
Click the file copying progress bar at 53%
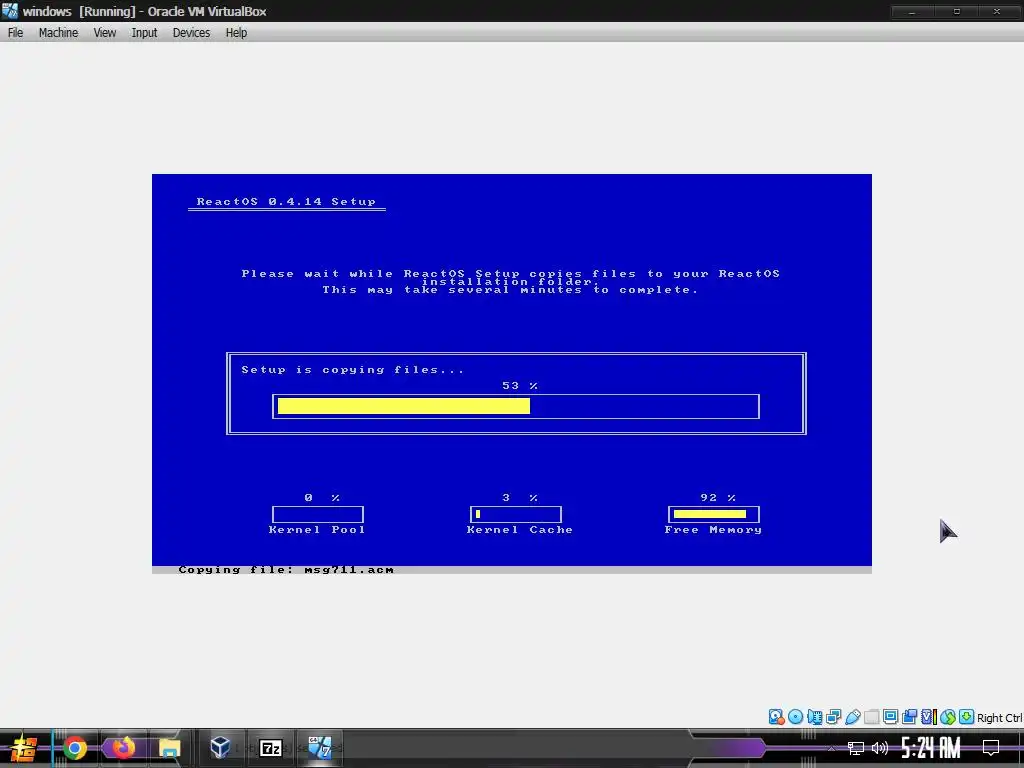pyautogui.click(x=515, y=406)
